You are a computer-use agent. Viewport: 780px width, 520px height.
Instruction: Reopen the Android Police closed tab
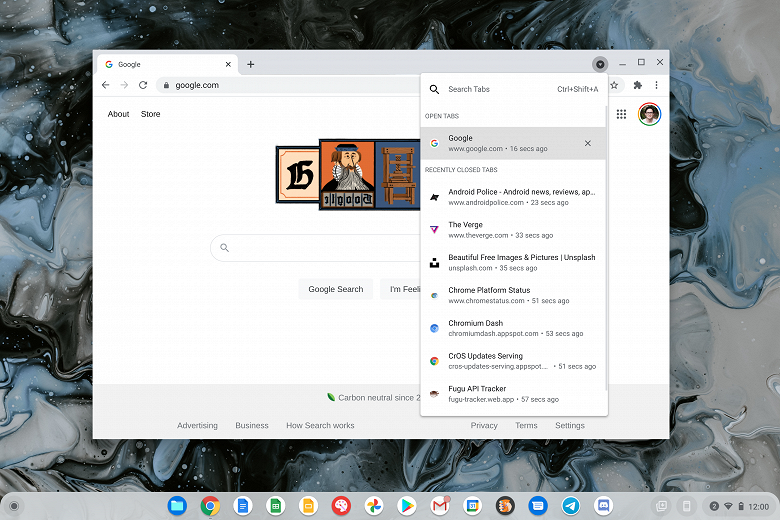[x=513, y=197]
